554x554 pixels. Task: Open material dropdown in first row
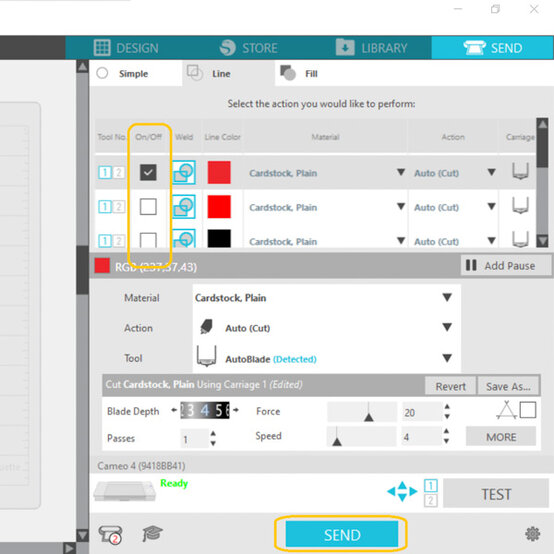[401, 172]
